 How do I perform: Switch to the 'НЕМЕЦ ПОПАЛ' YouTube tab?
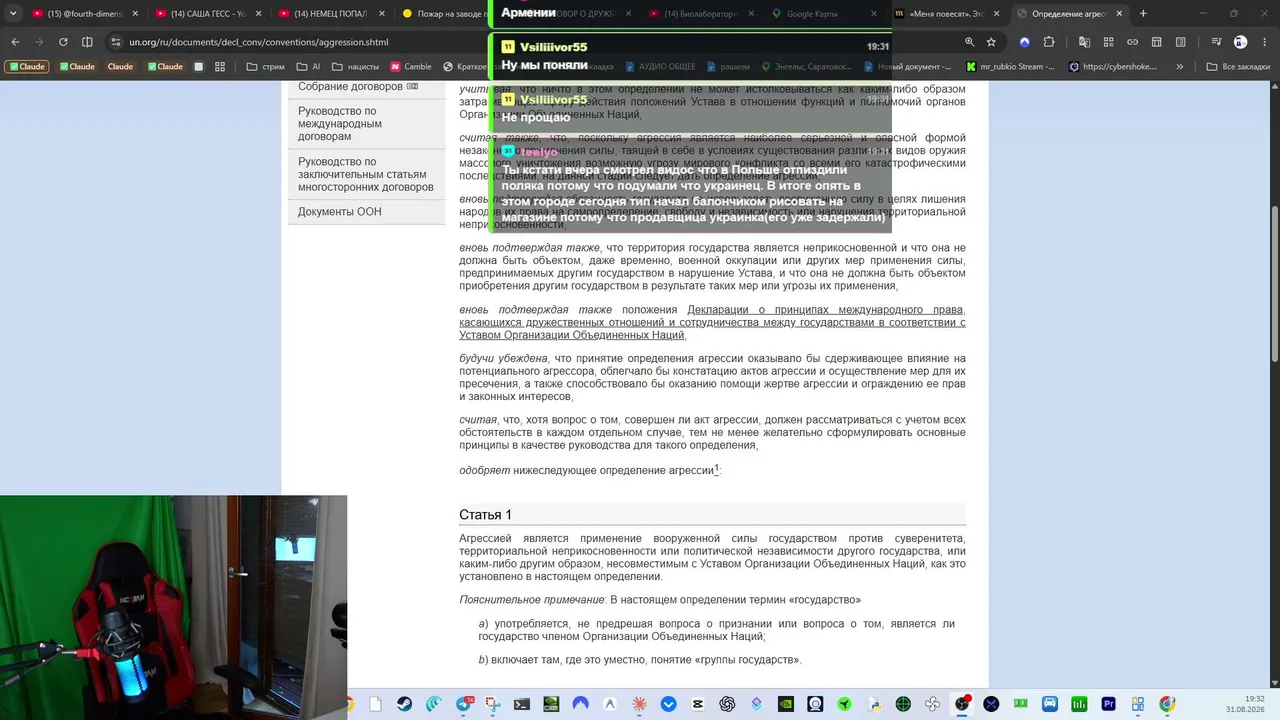click(331, 14)
